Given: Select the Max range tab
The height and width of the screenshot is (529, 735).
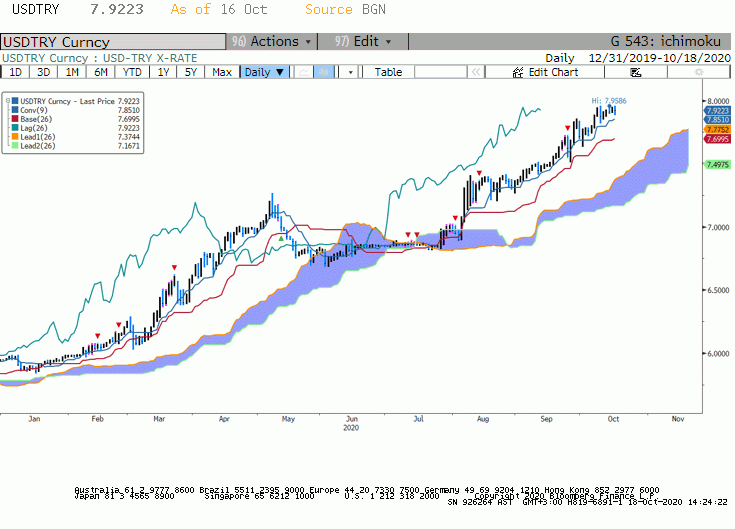Looking at the screenshot, I should coord(222,72).
